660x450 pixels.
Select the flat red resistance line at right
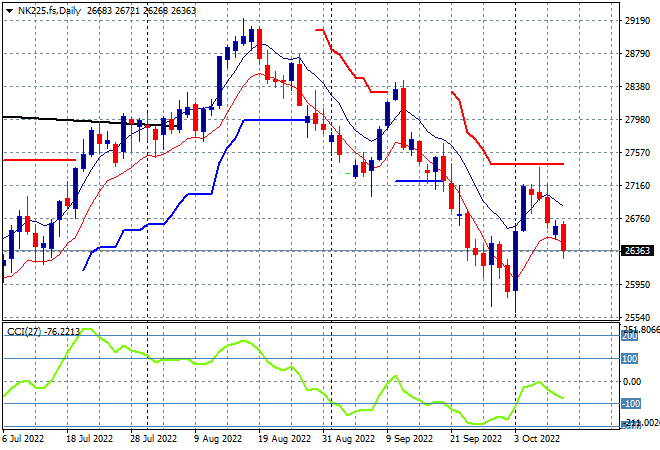(527, 164)
